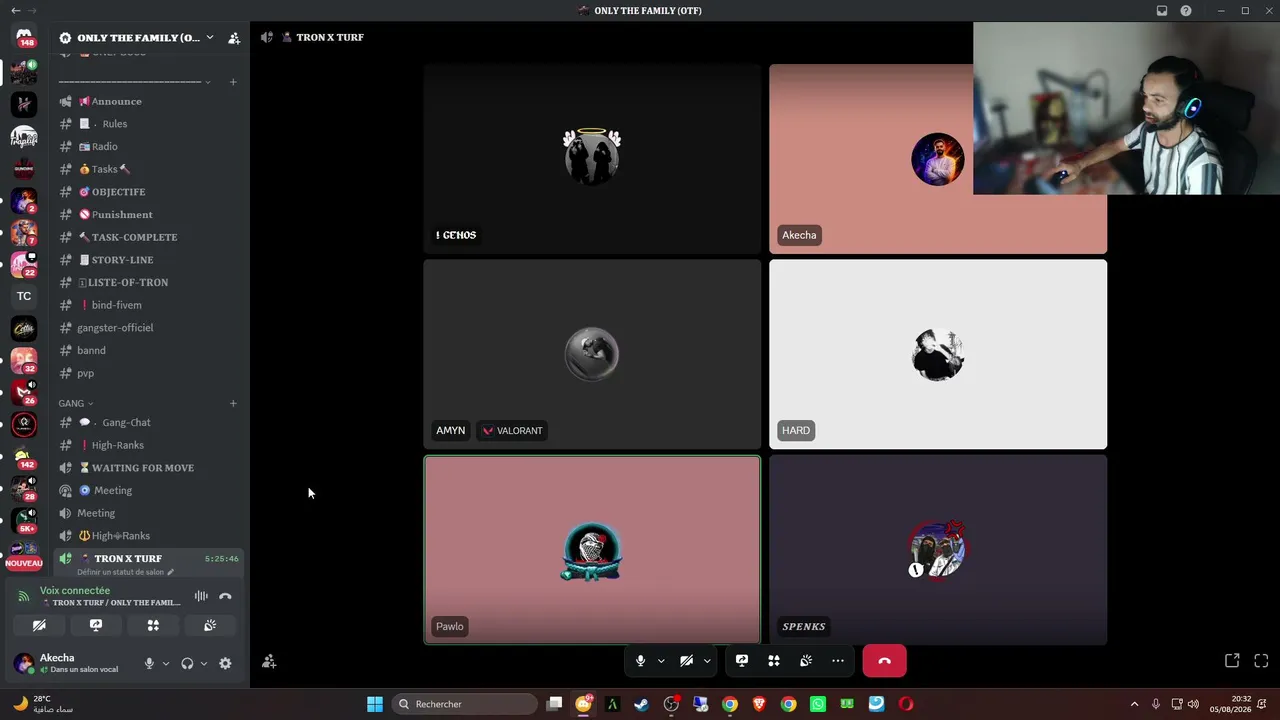Click Définir un statut de salon

tap(120, 572)
